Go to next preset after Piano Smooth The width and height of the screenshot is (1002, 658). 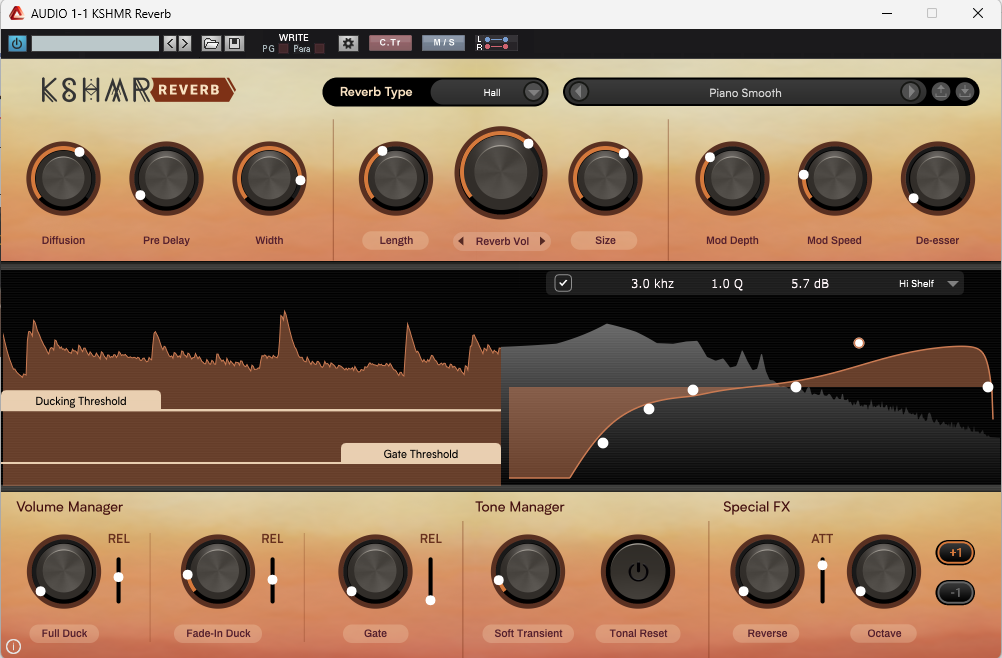point(911,92)
